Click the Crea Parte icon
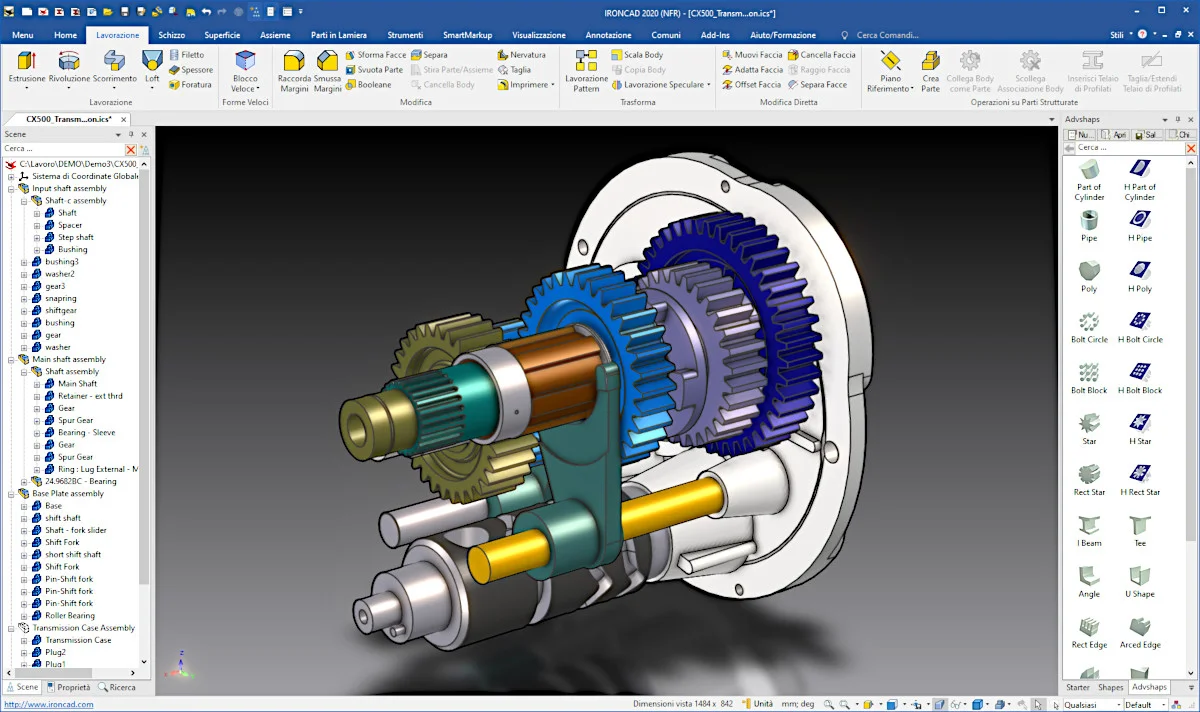Screen dimensions: 1200x712 coord(930,70)
